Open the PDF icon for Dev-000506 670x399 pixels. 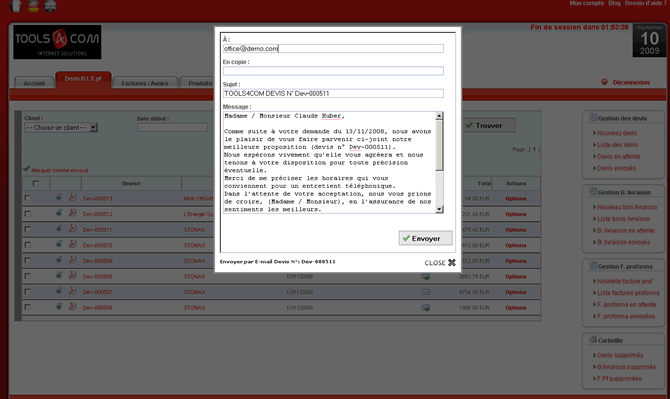tap(73, 307)
